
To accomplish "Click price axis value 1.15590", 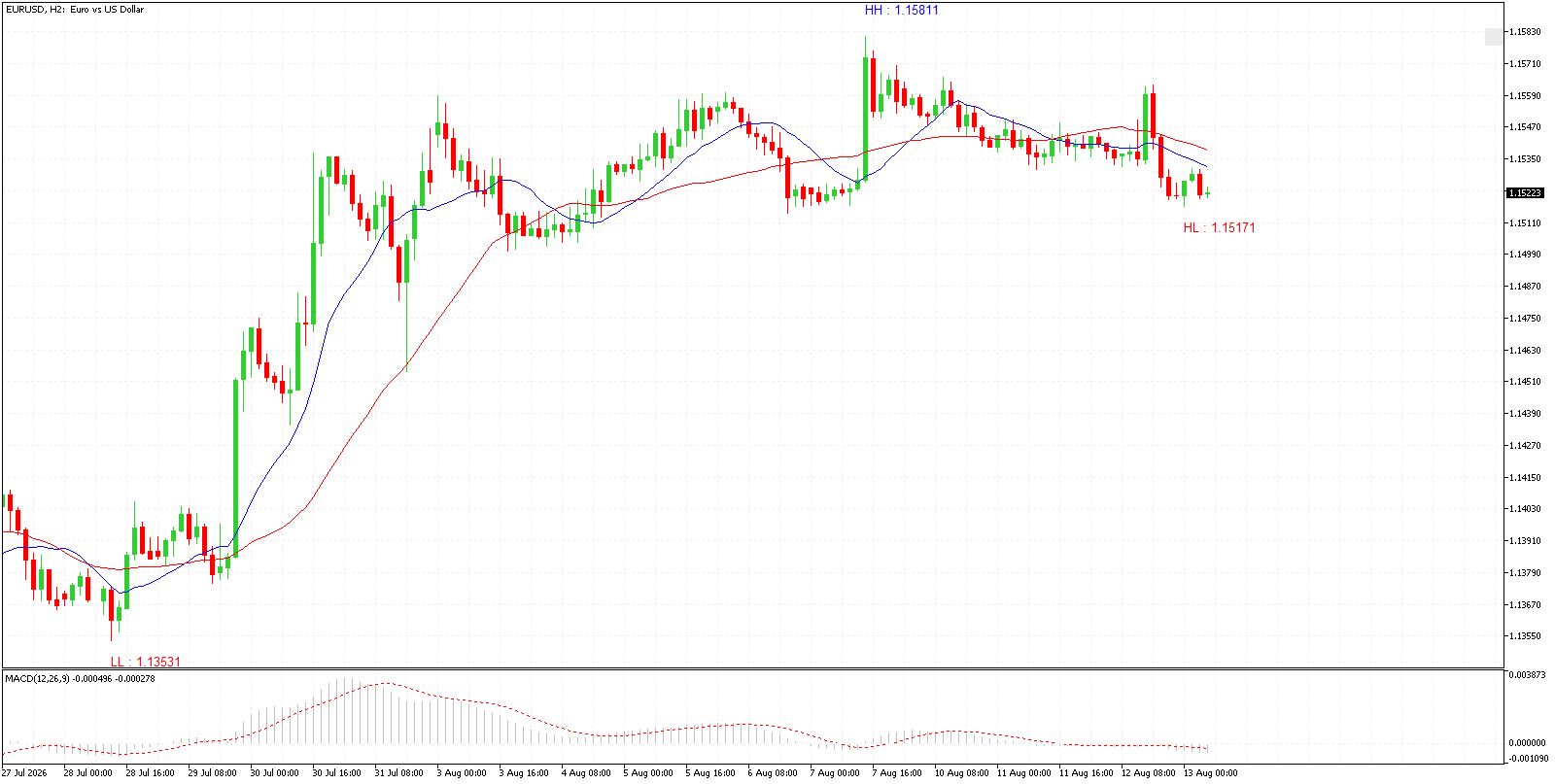I will (1525, 96).
